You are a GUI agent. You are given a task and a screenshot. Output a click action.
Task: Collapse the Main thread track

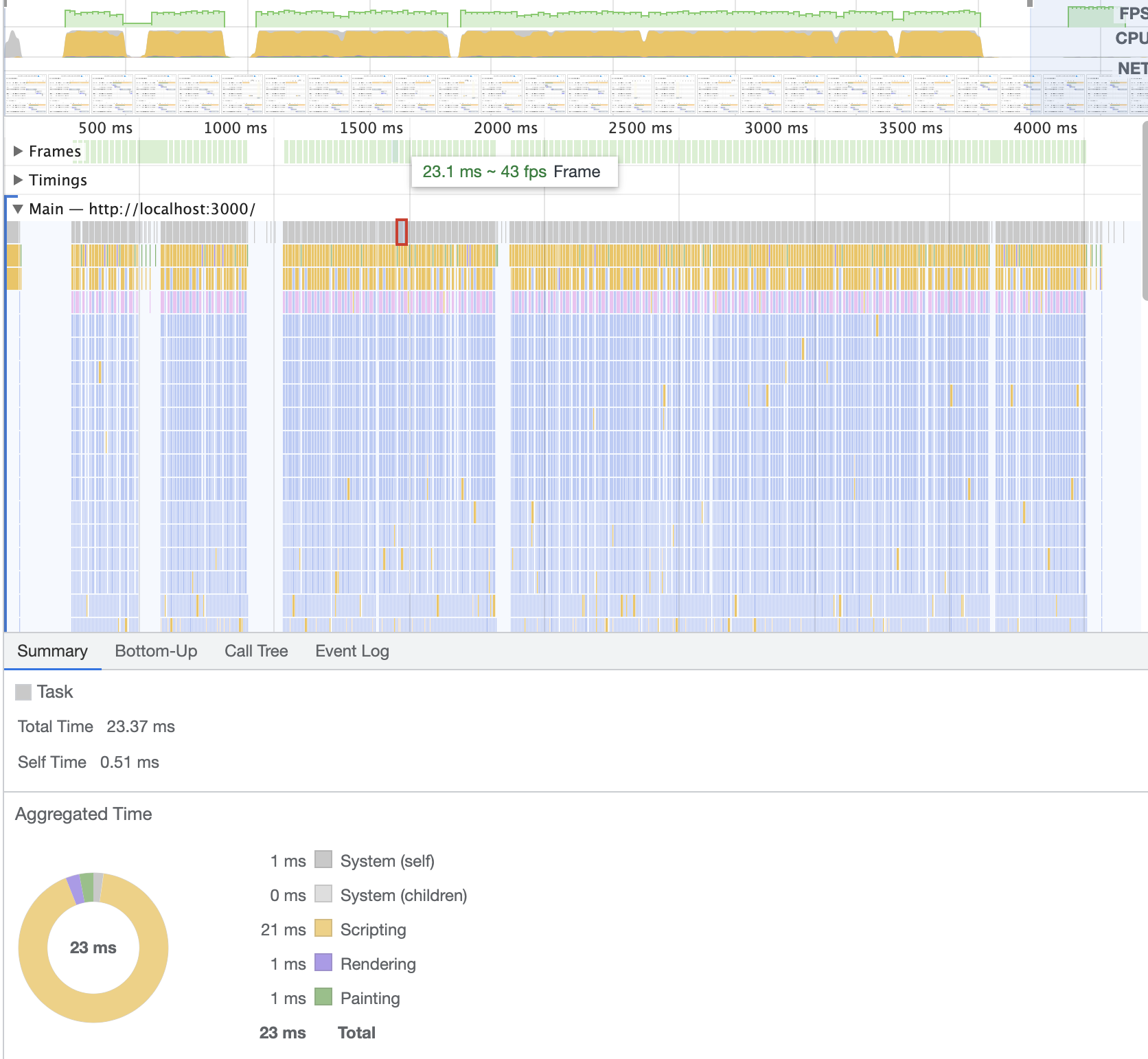click(x=19, y=209)
